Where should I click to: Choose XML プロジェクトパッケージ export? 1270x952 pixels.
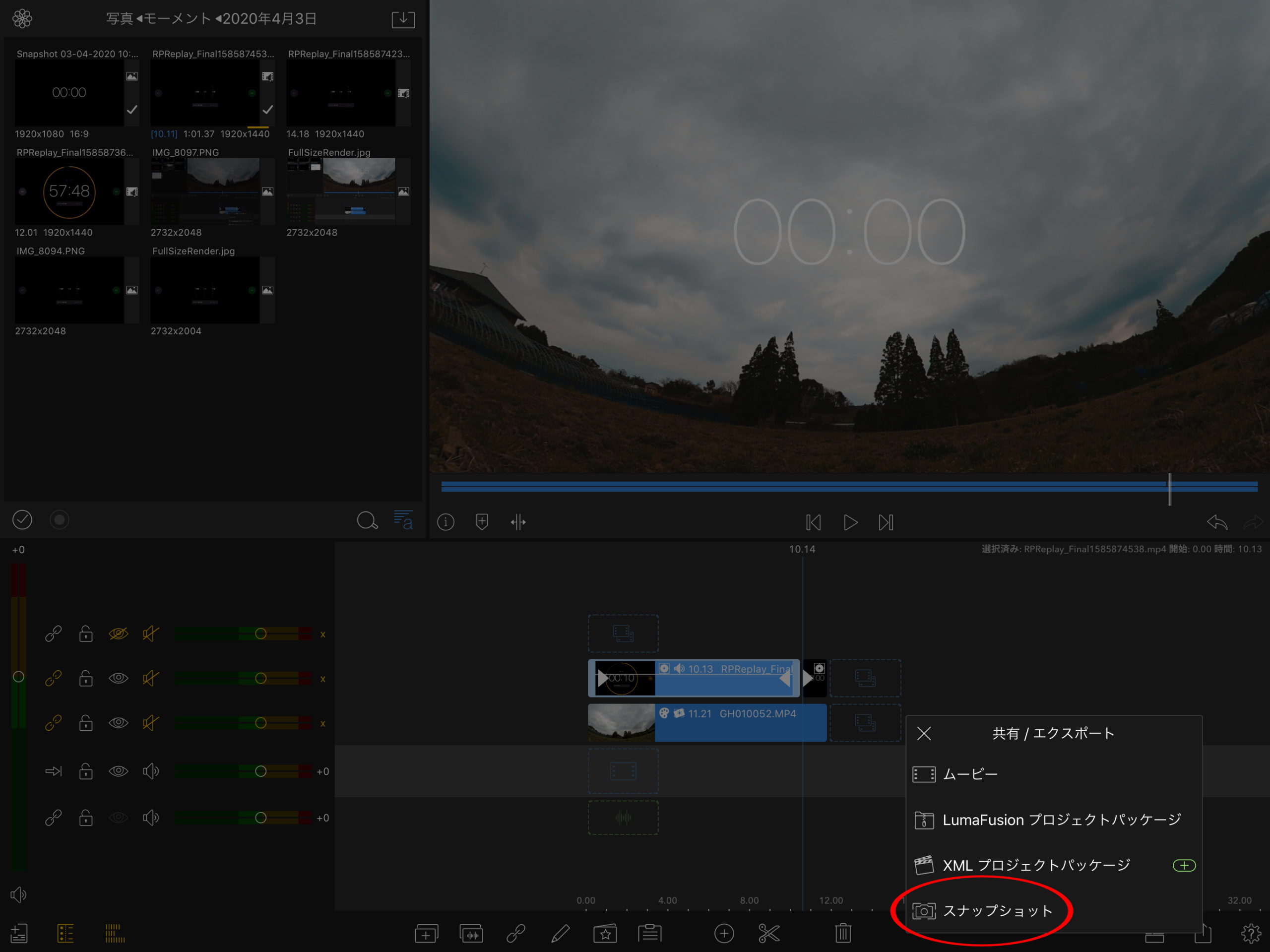[x=1054, y=865]
